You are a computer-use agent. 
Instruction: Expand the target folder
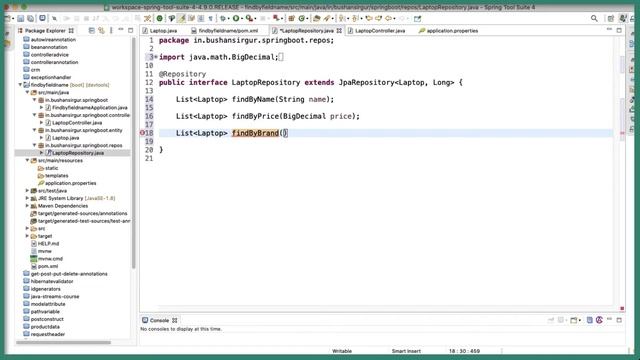coord(27,236)
